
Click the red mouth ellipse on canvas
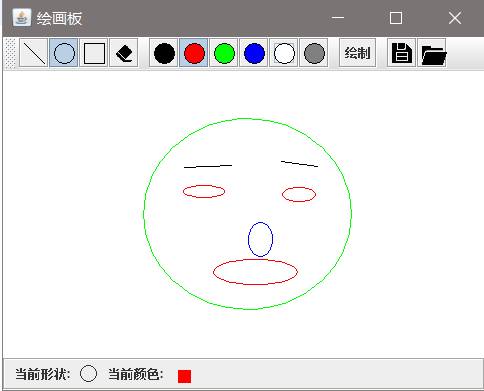(x=255, y=272)
